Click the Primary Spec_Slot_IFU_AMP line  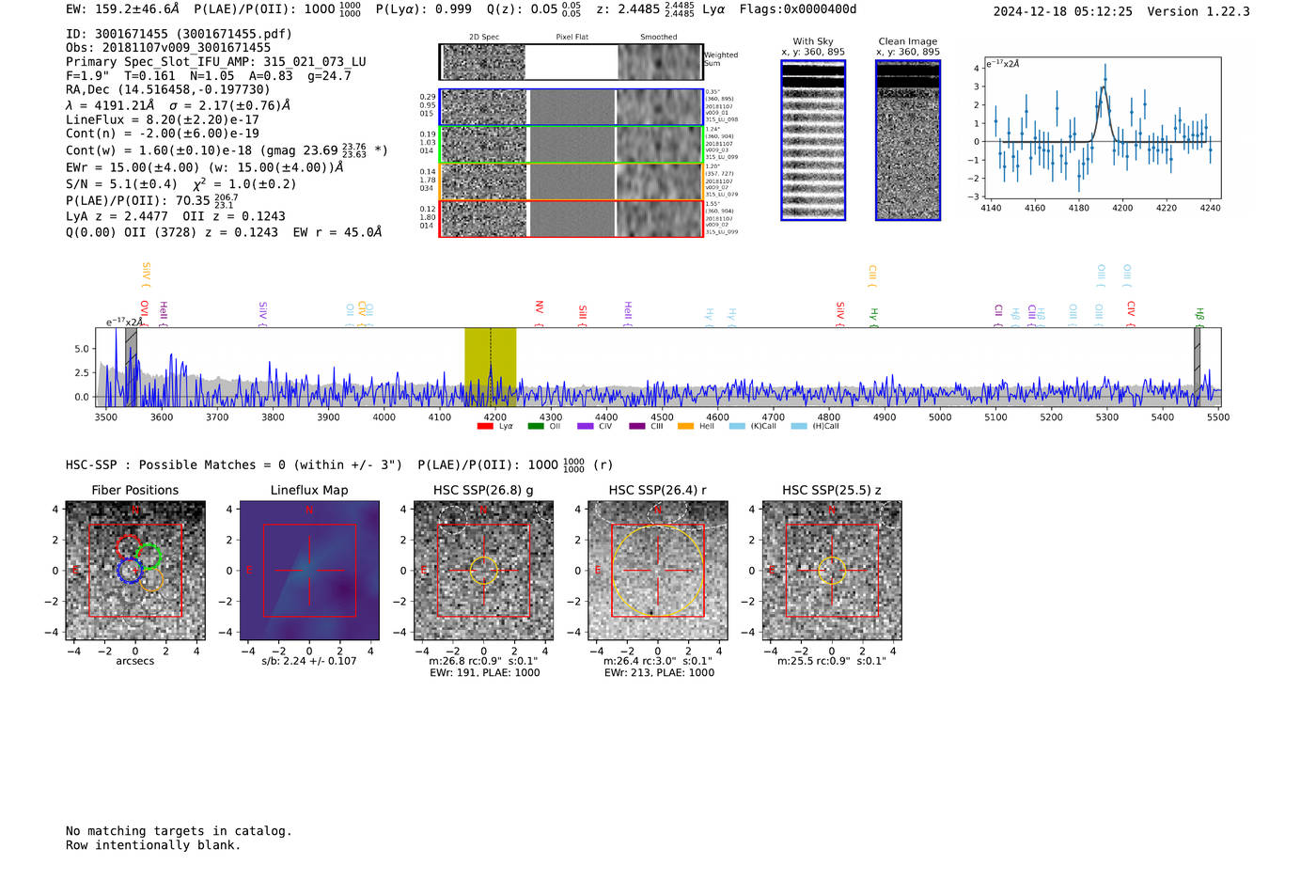(216, 62)
